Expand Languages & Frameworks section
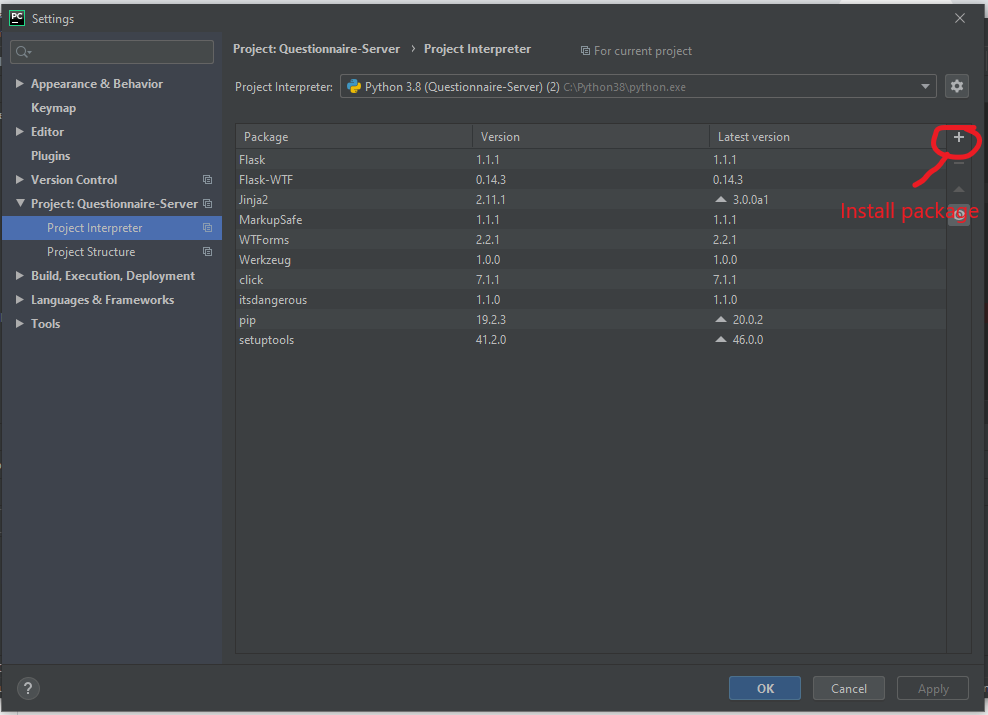 [20, 299]
